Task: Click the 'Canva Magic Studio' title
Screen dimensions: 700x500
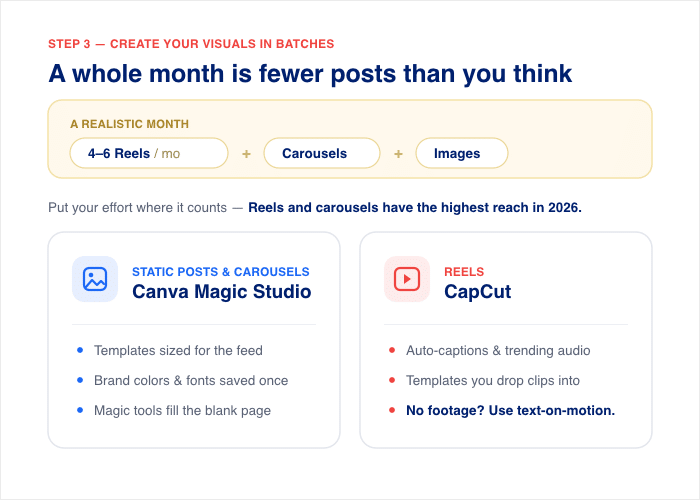Action: [x=221, y=292]
